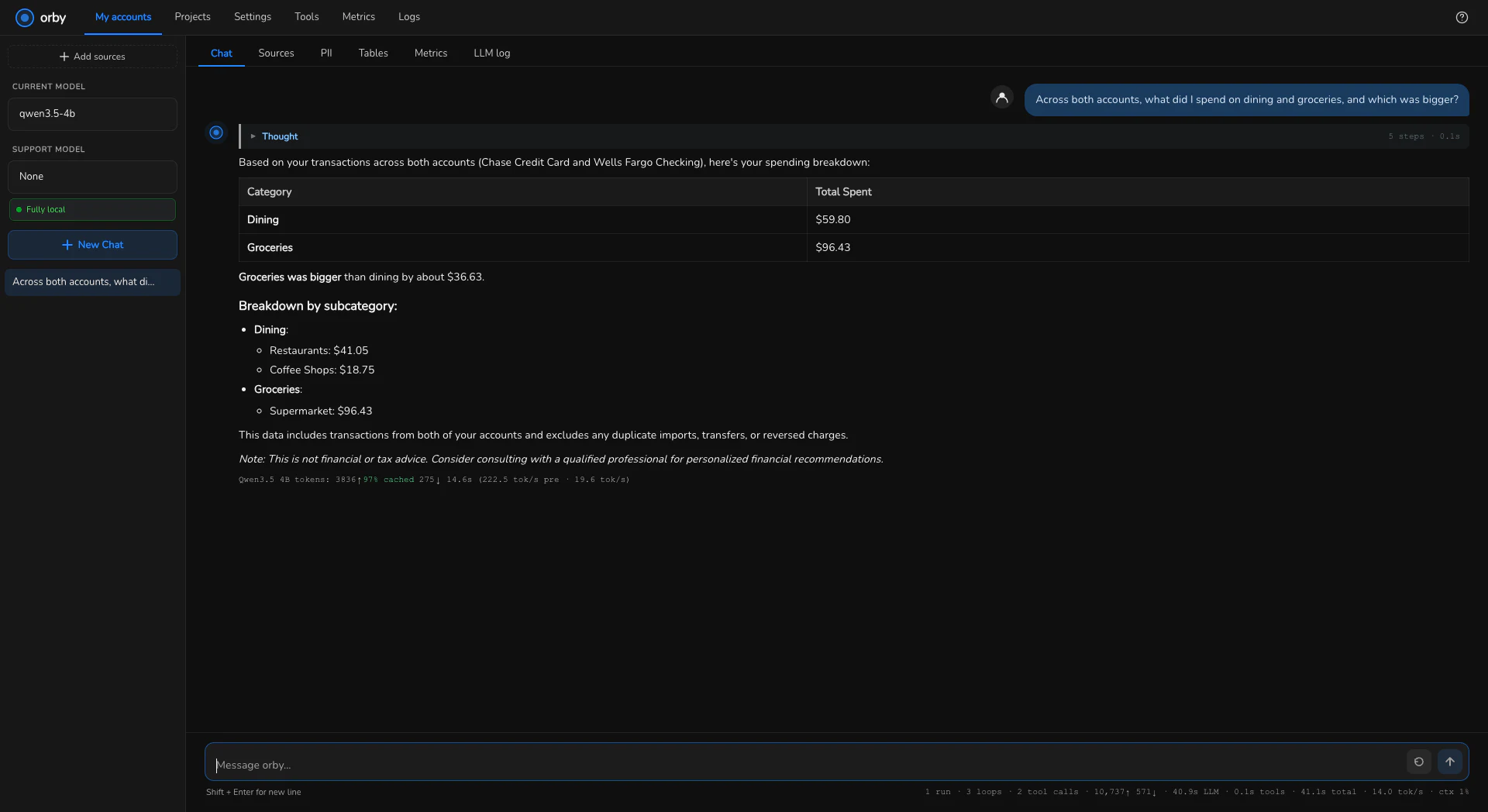This screenshot has width=1488, height=812.
Task: Click the Add sources button
Action: pos(92,57)
